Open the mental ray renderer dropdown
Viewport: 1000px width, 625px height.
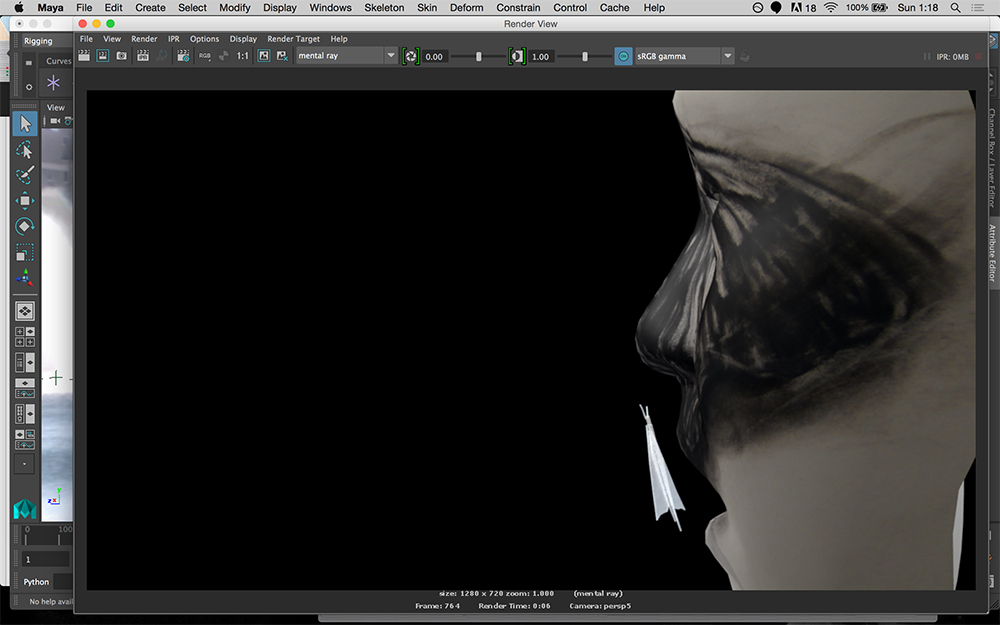click(x=347, y=56)
